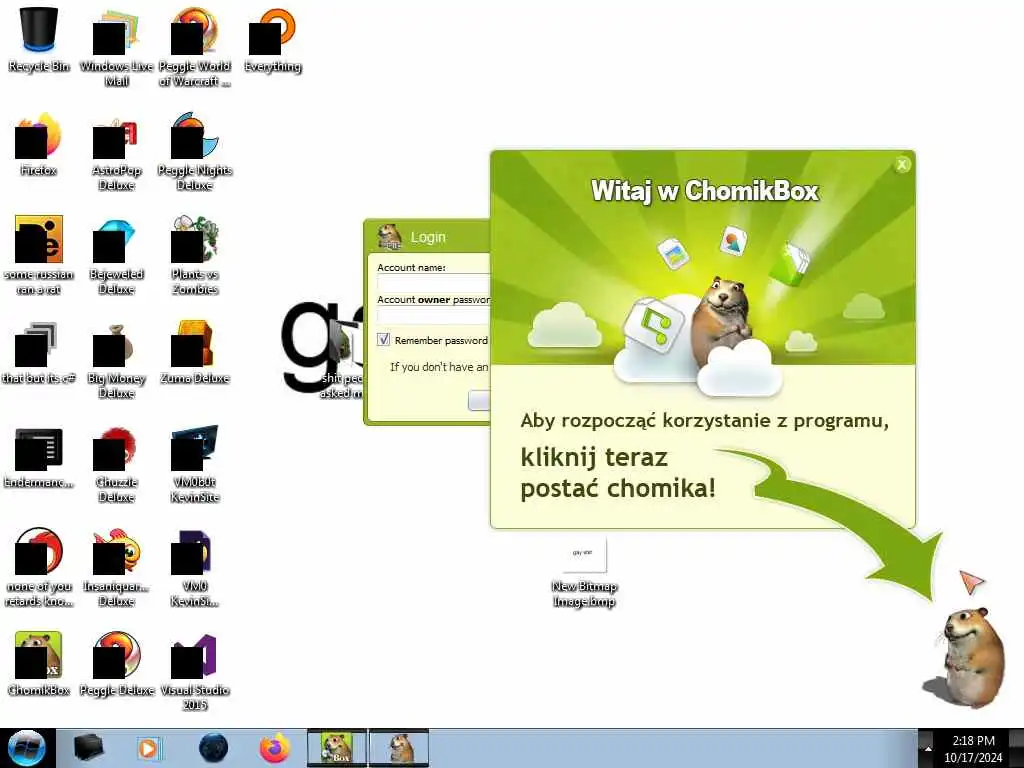Open Peggle Nights Deluxe shortcut
Screen dimensions: 1024x768
[195, 152]
